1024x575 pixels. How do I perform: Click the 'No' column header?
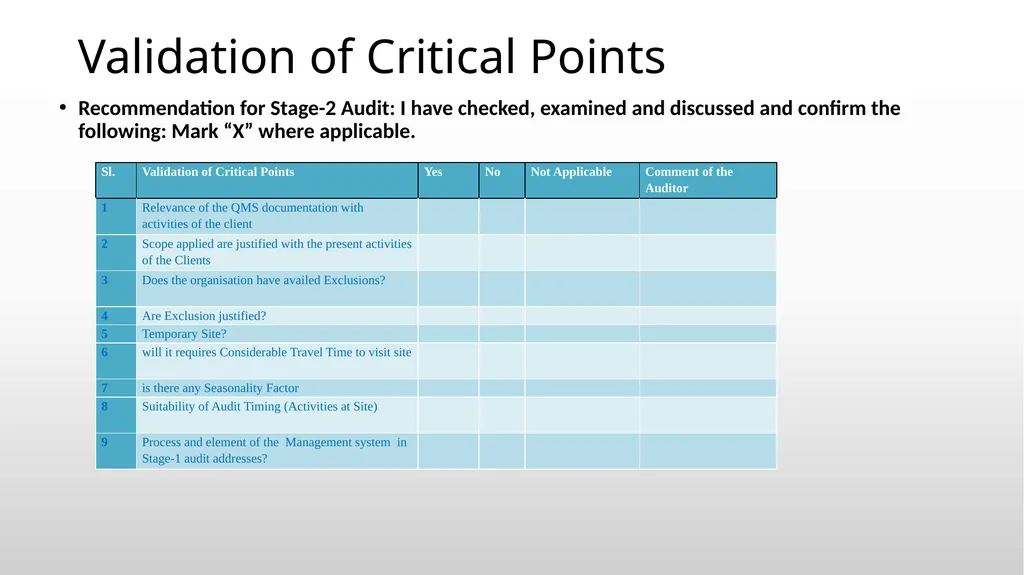coord(502,180)
